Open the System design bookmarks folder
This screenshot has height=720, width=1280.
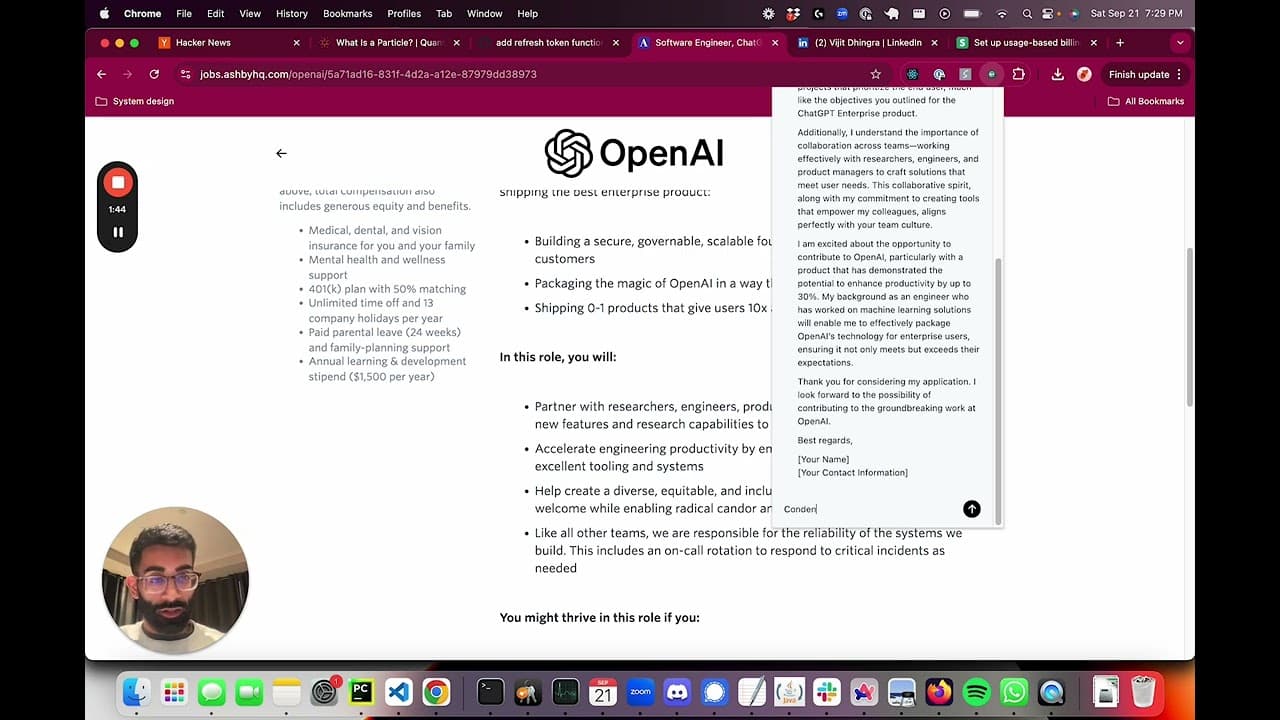pyautogui.click(x=134, y=101)
